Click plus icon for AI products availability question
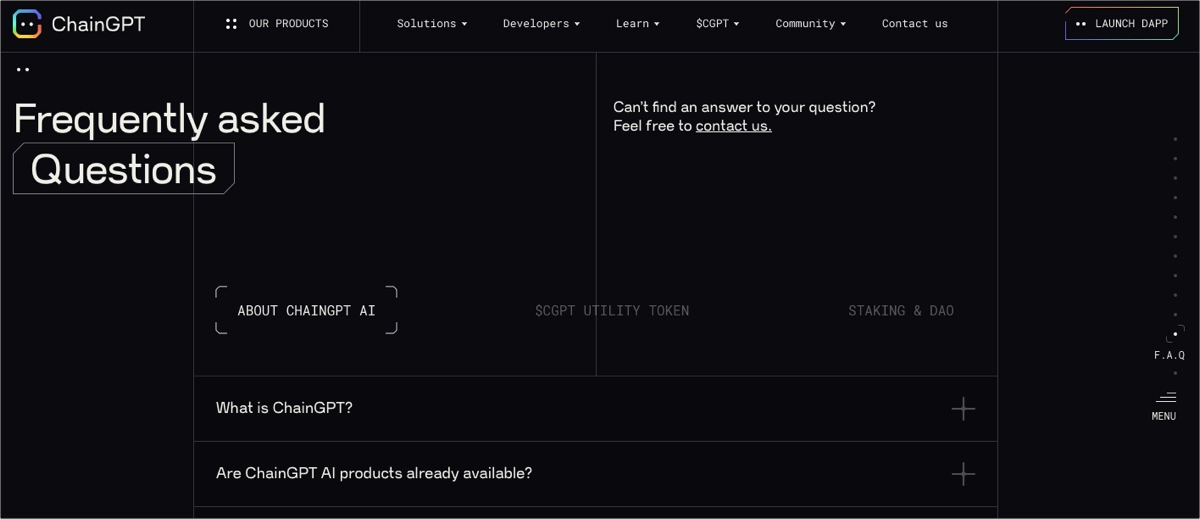The width and height of the screenshot is (1200, 519). 963,474
